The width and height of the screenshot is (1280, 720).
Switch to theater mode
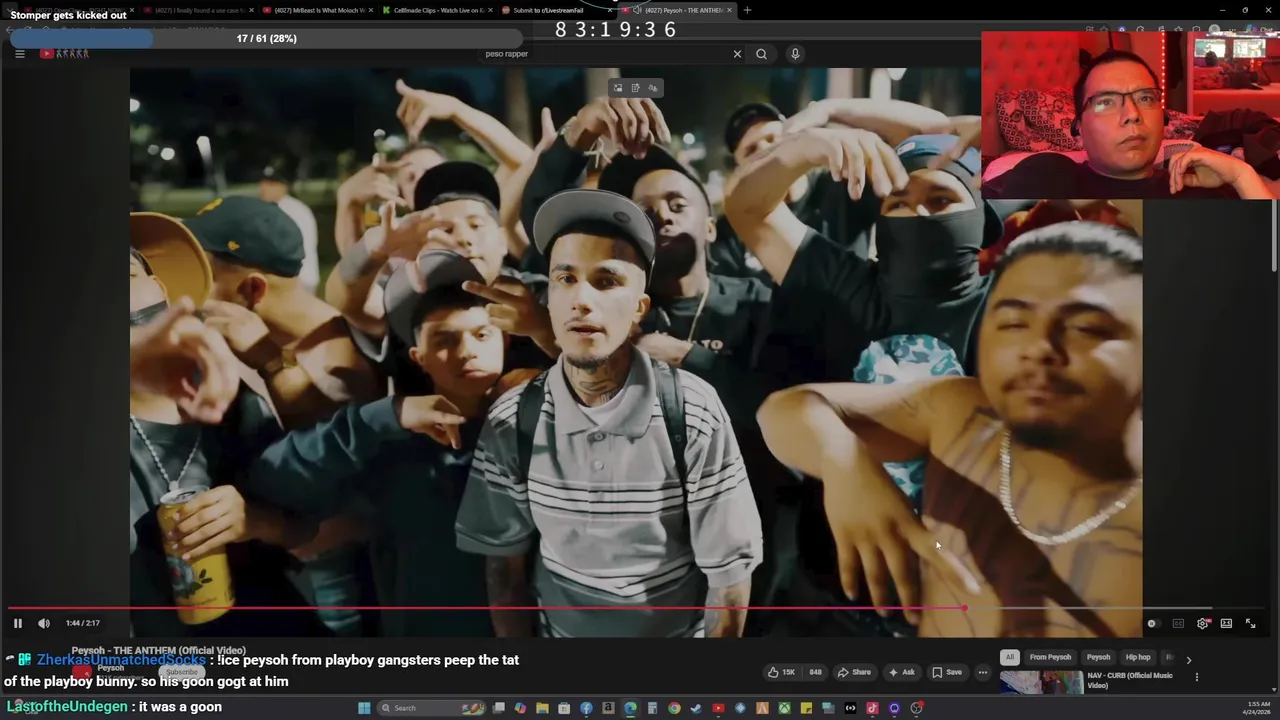[1226, 623]
